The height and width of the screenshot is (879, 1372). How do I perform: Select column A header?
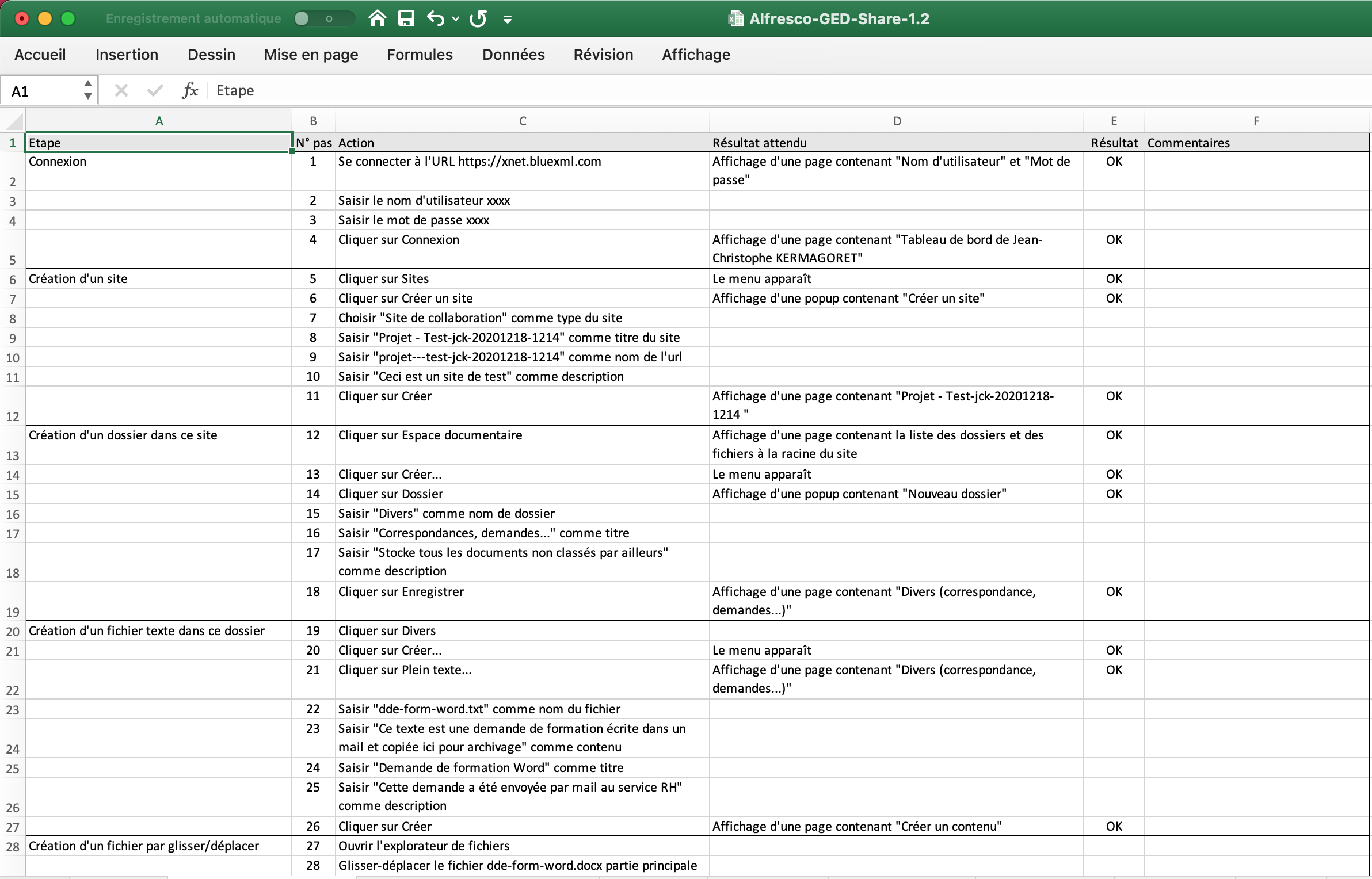pyautogui.click(x=159, y=121)
